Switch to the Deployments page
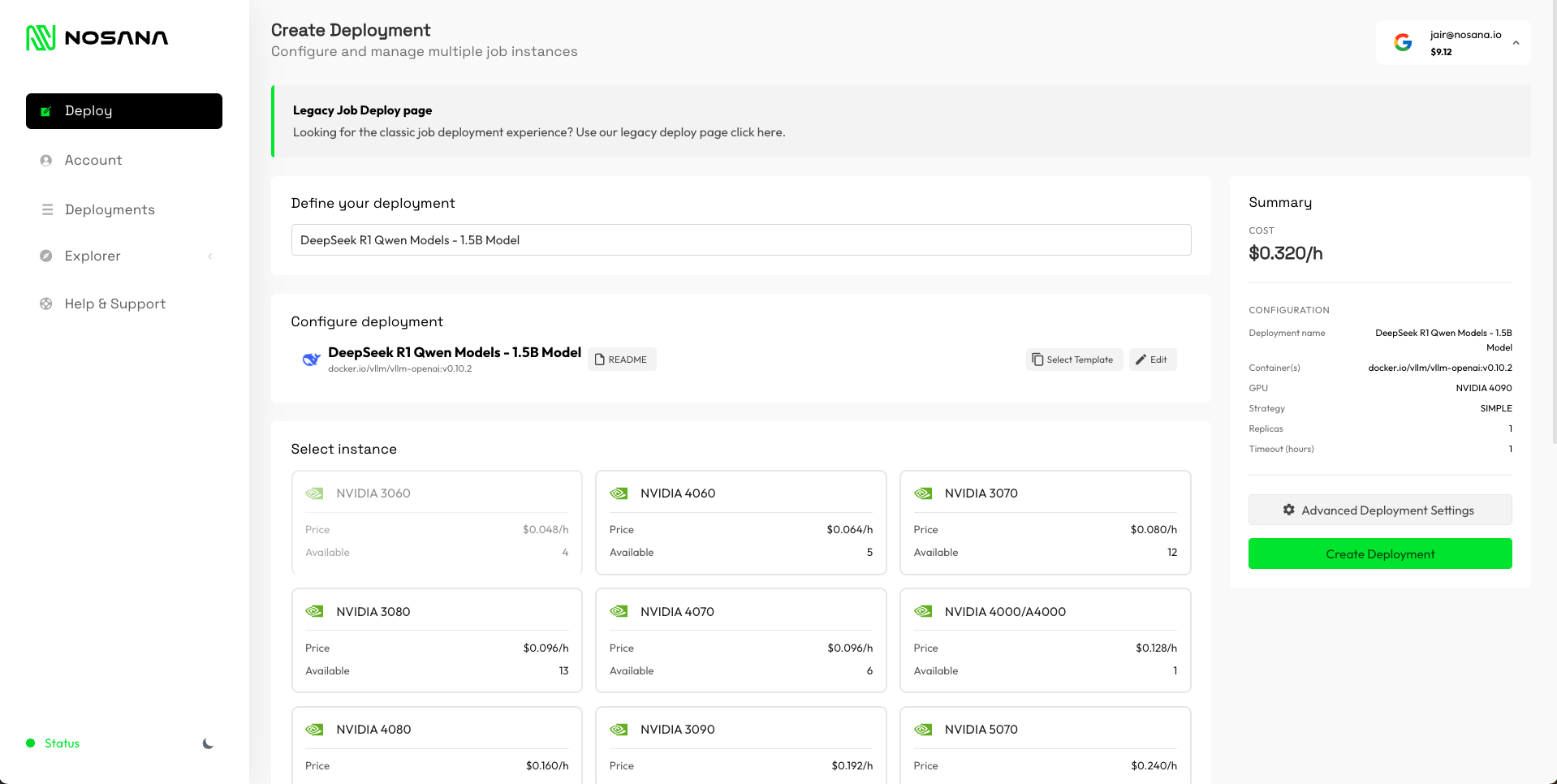 110,209
